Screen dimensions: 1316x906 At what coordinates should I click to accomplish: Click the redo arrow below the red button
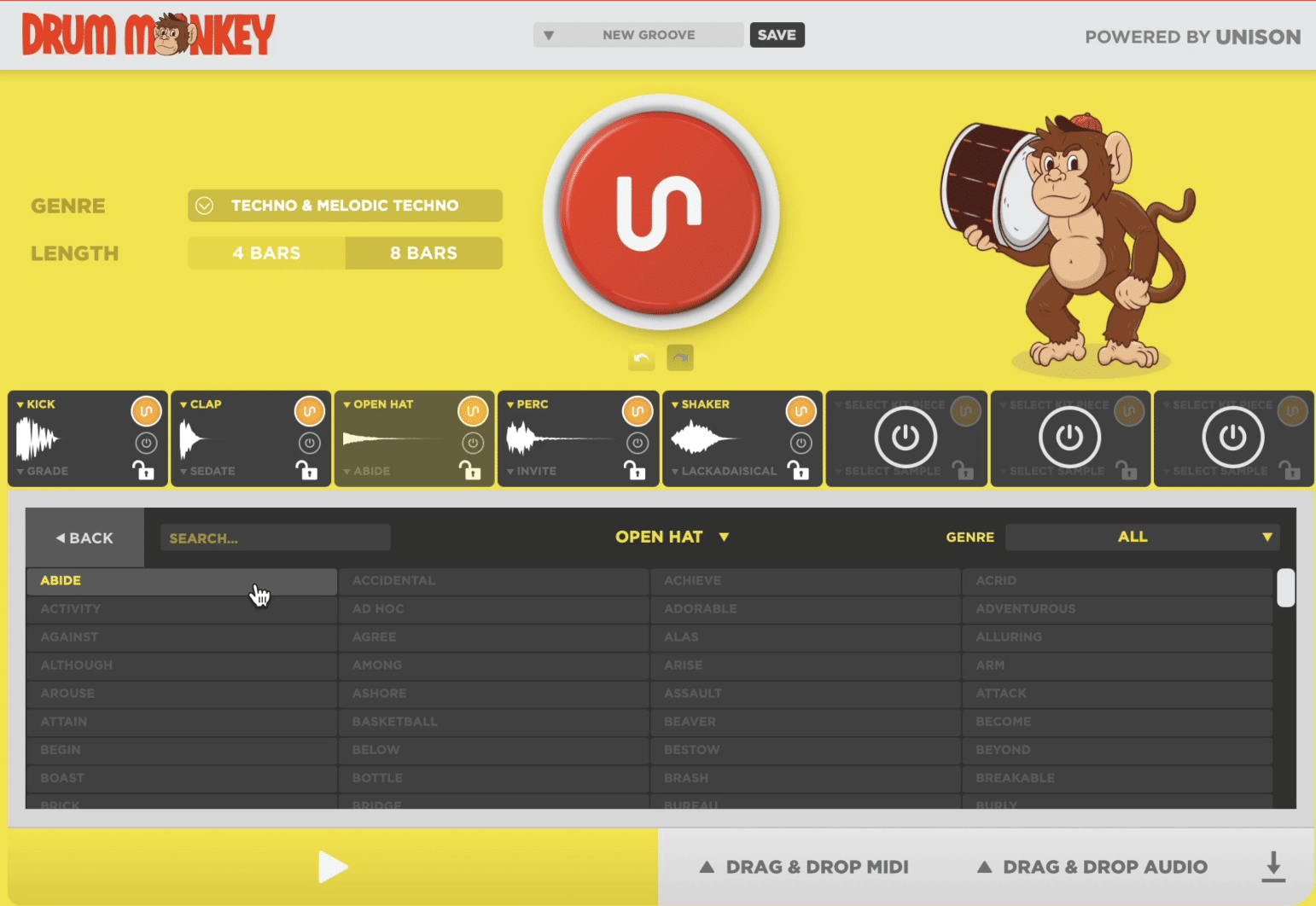[x=680, y=357]
